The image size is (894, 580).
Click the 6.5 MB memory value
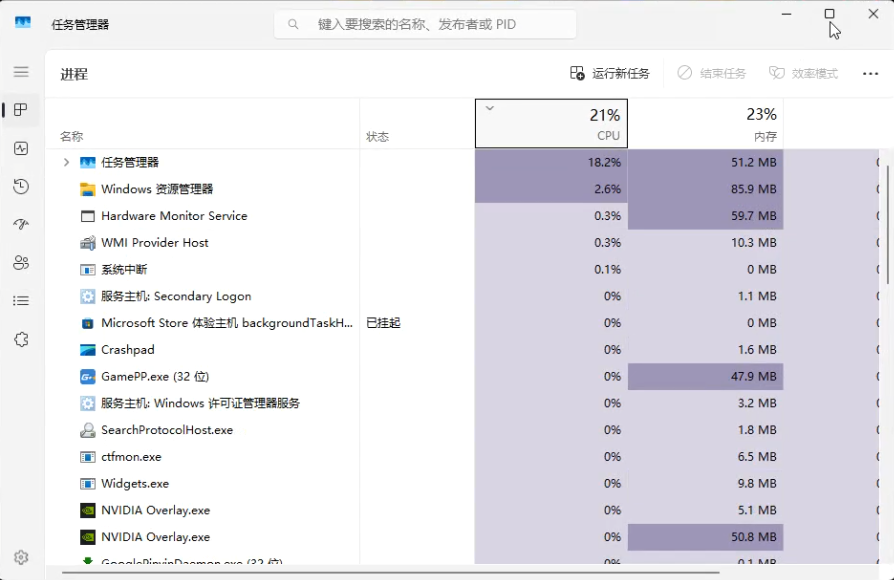click(757, 457)
